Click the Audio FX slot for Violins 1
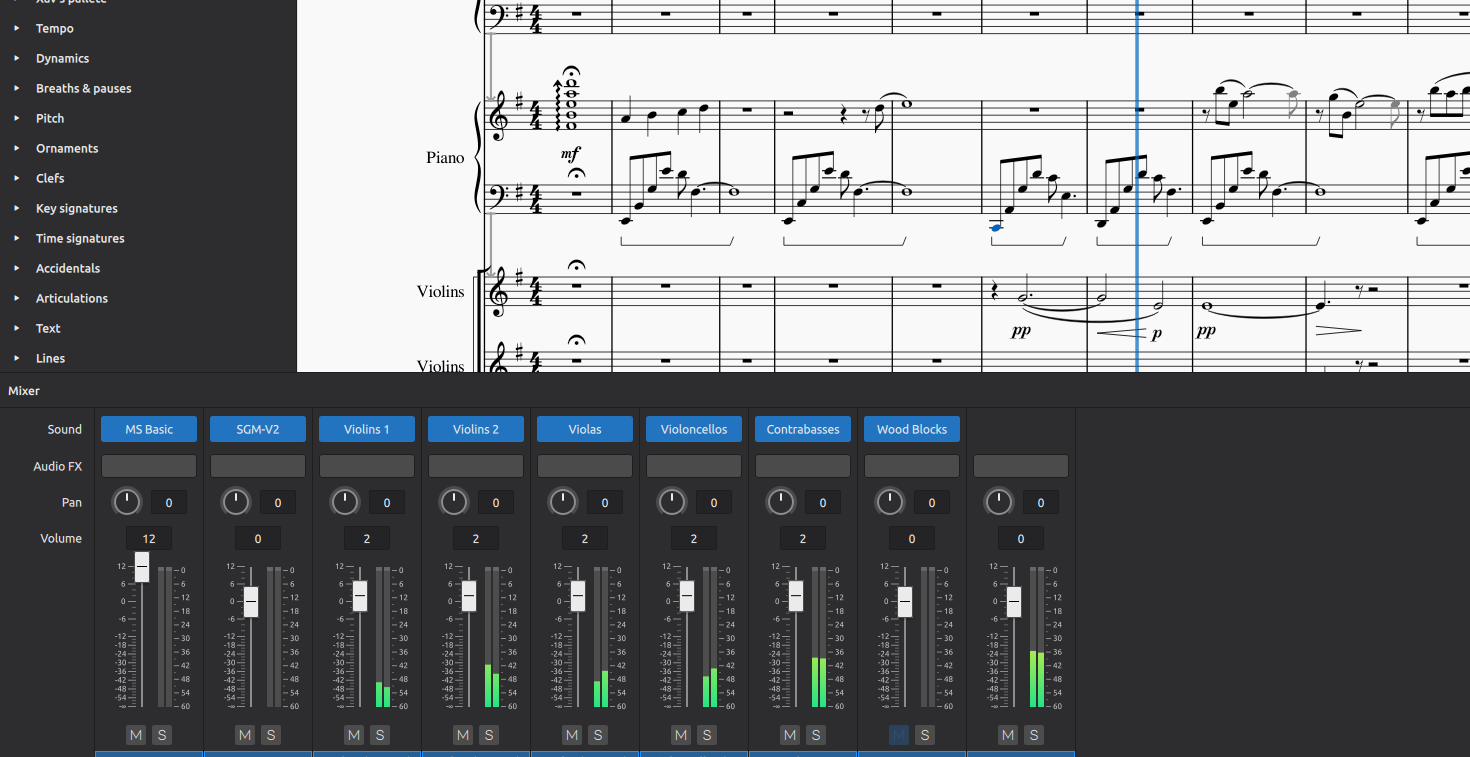Image resolution: width=1470 pixels, height=757 pixels. click(366, 465)
